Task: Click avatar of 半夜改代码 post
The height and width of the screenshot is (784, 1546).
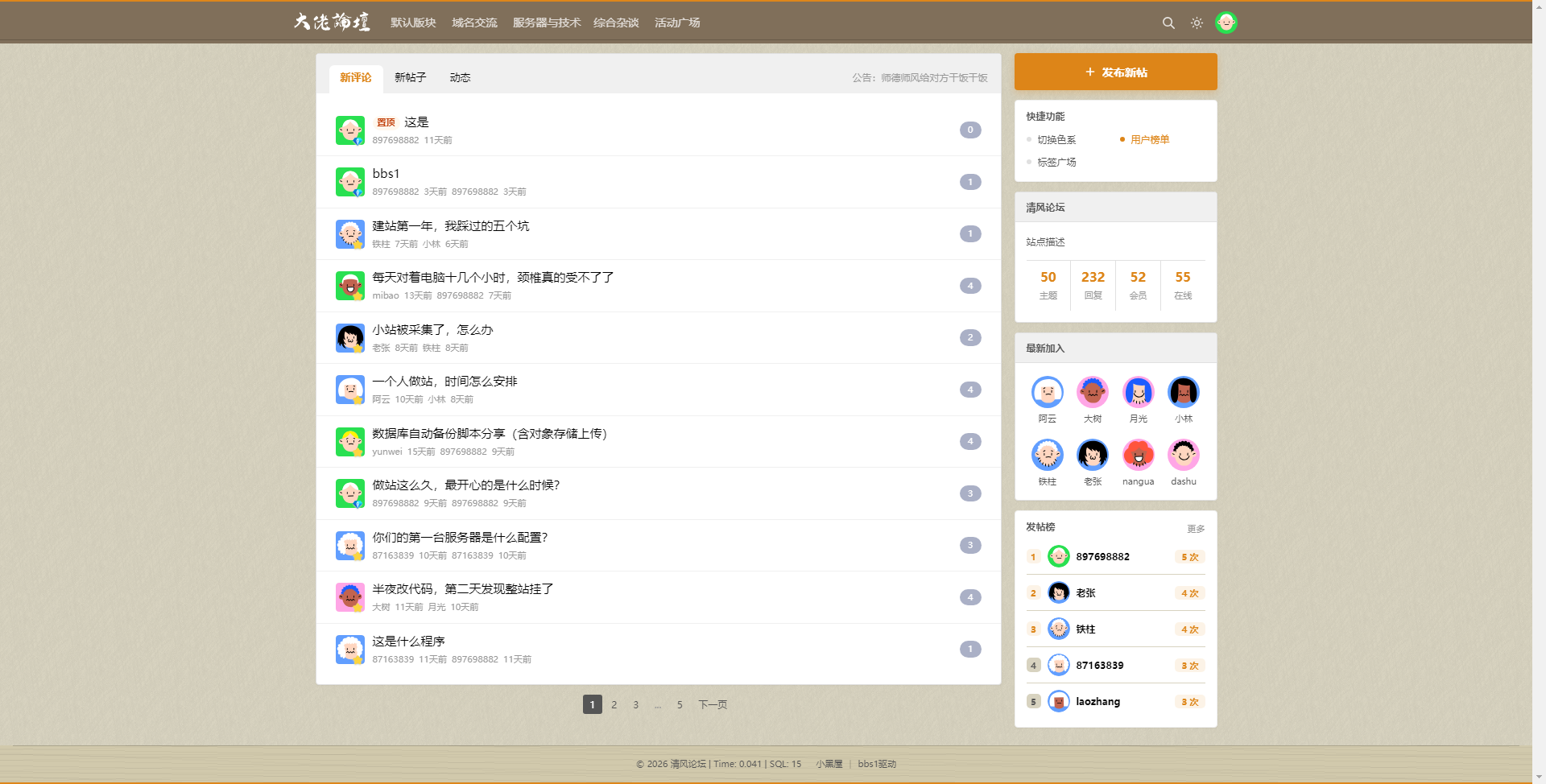Action: 350,597
